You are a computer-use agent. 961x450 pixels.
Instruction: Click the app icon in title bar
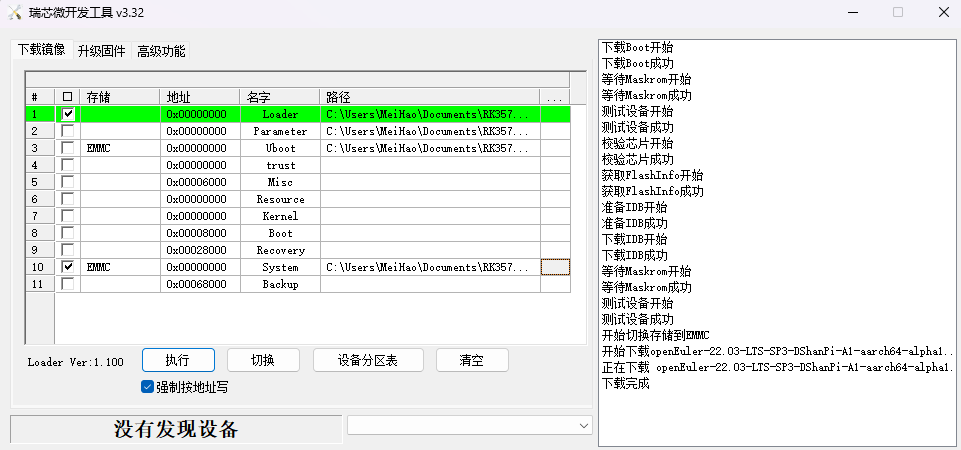coord(14,13)
